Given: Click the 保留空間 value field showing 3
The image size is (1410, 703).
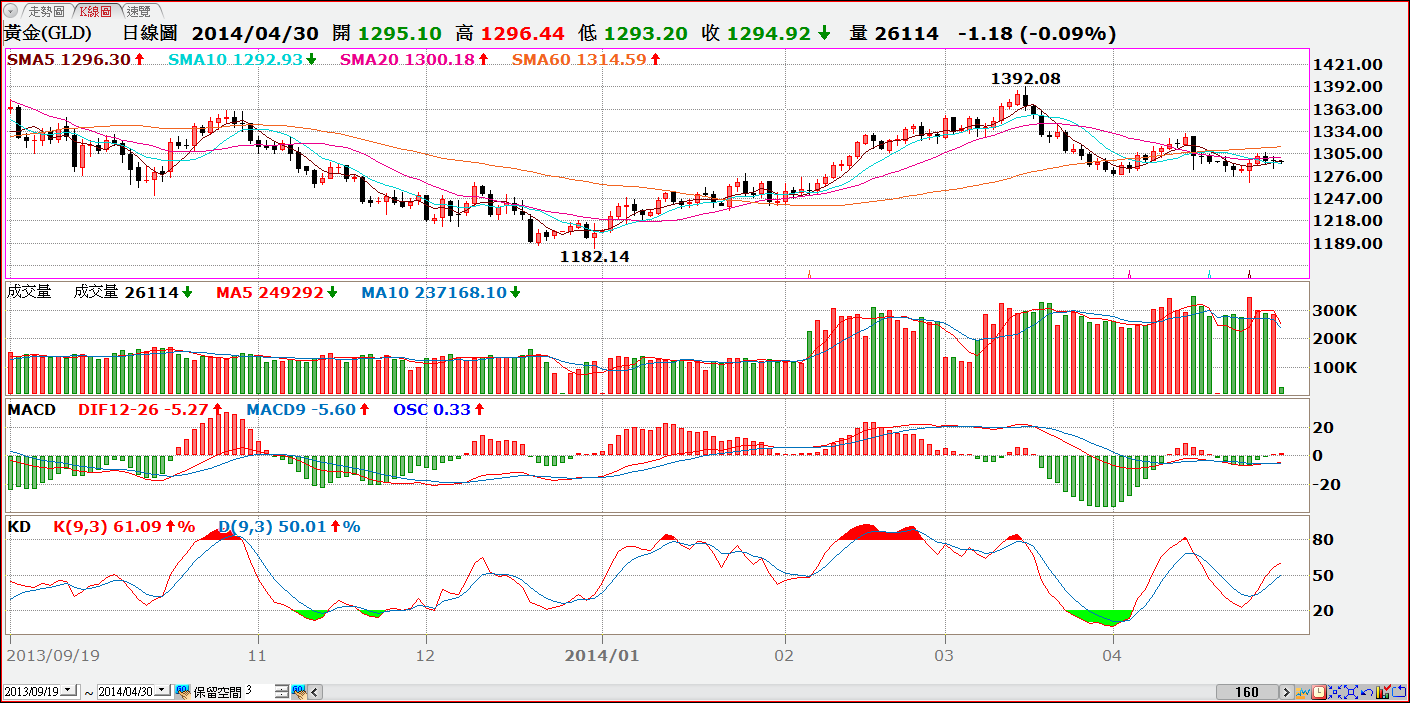Looking at the screenshot, I should [258, 691].
